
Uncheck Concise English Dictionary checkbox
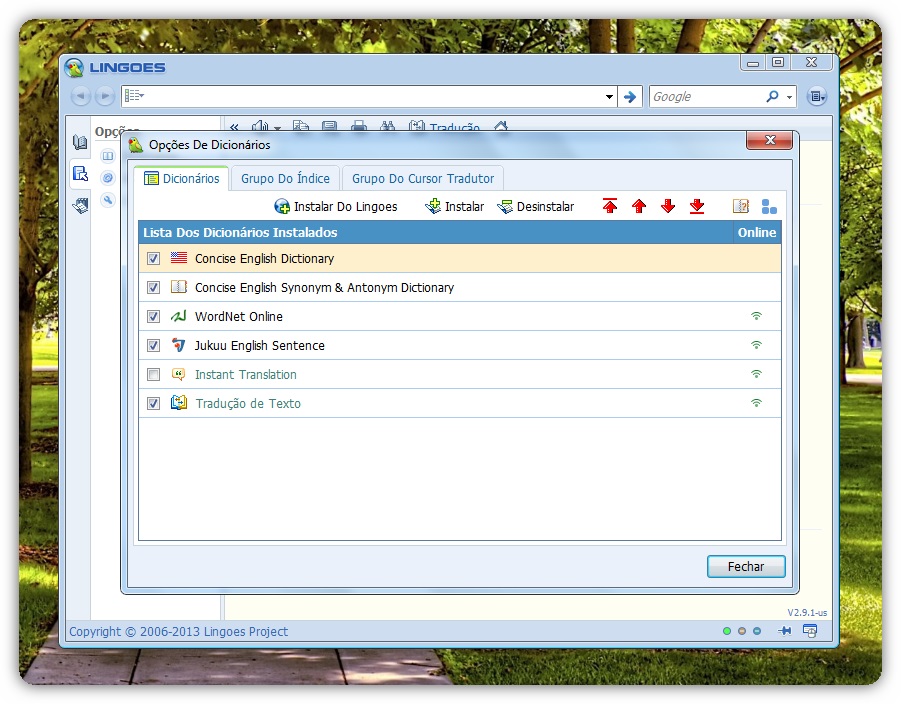tap(153, 258)
